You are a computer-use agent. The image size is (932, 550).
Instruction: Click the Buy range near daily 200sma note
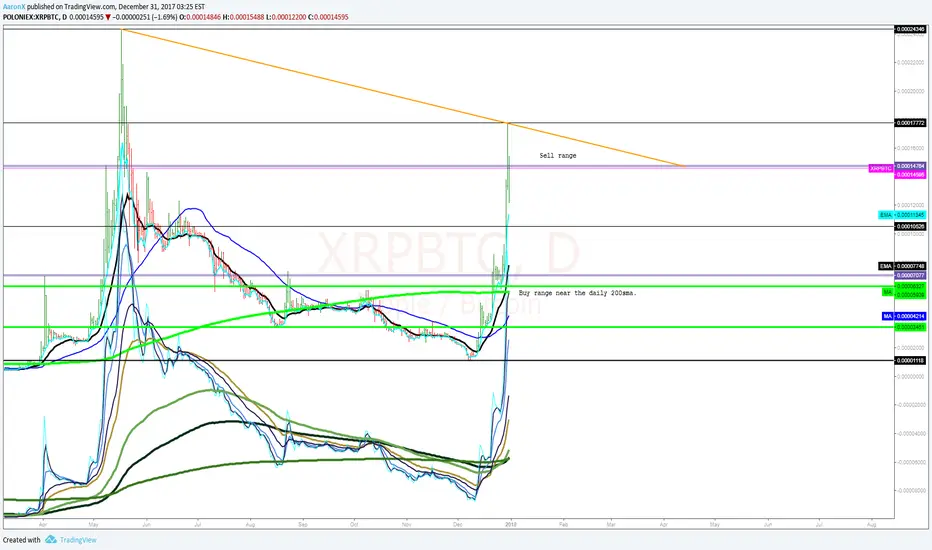577,293
